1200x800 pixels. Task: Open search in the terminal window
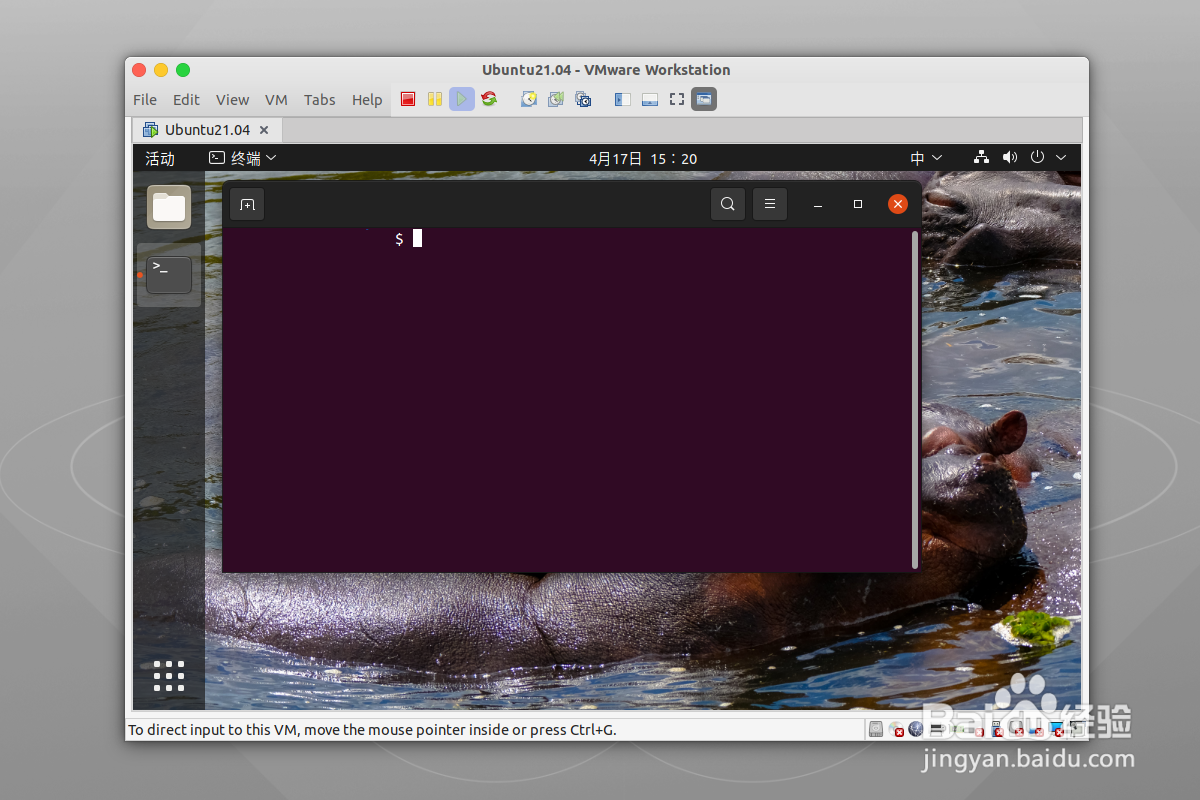click(x=728, y=203)
